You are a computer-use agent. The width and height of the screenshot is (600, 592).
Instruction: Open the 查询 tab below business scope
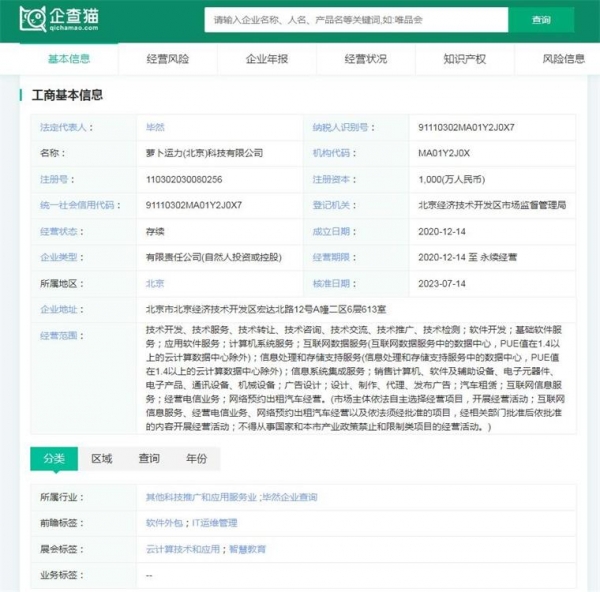[149, 459]
